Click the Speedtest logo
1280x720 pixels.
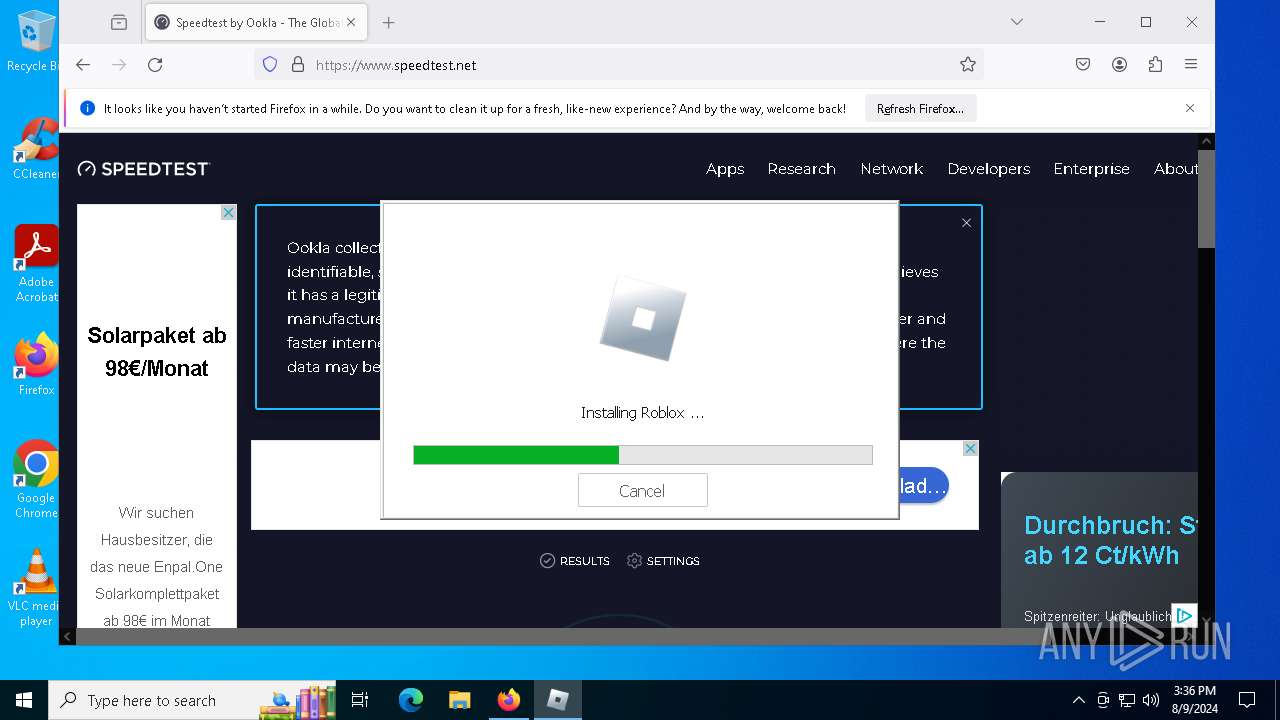[x=144, y=169]
